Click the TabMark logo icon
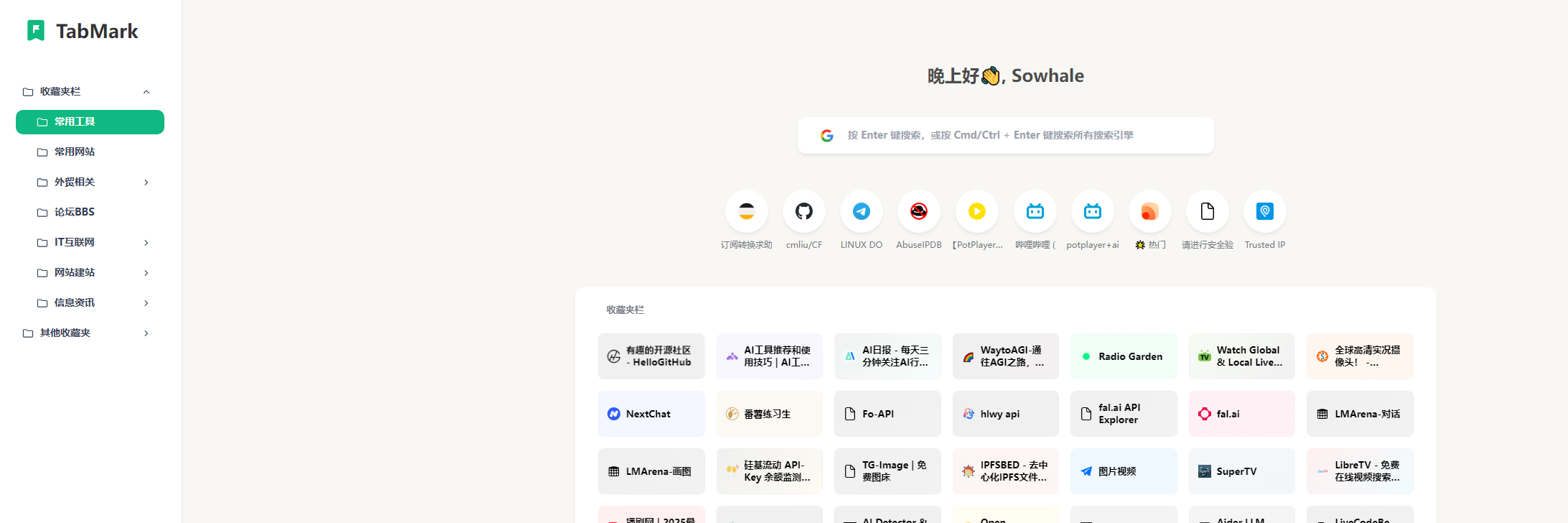The width and height of the screenshot is (1568, 523). [36, 30]
